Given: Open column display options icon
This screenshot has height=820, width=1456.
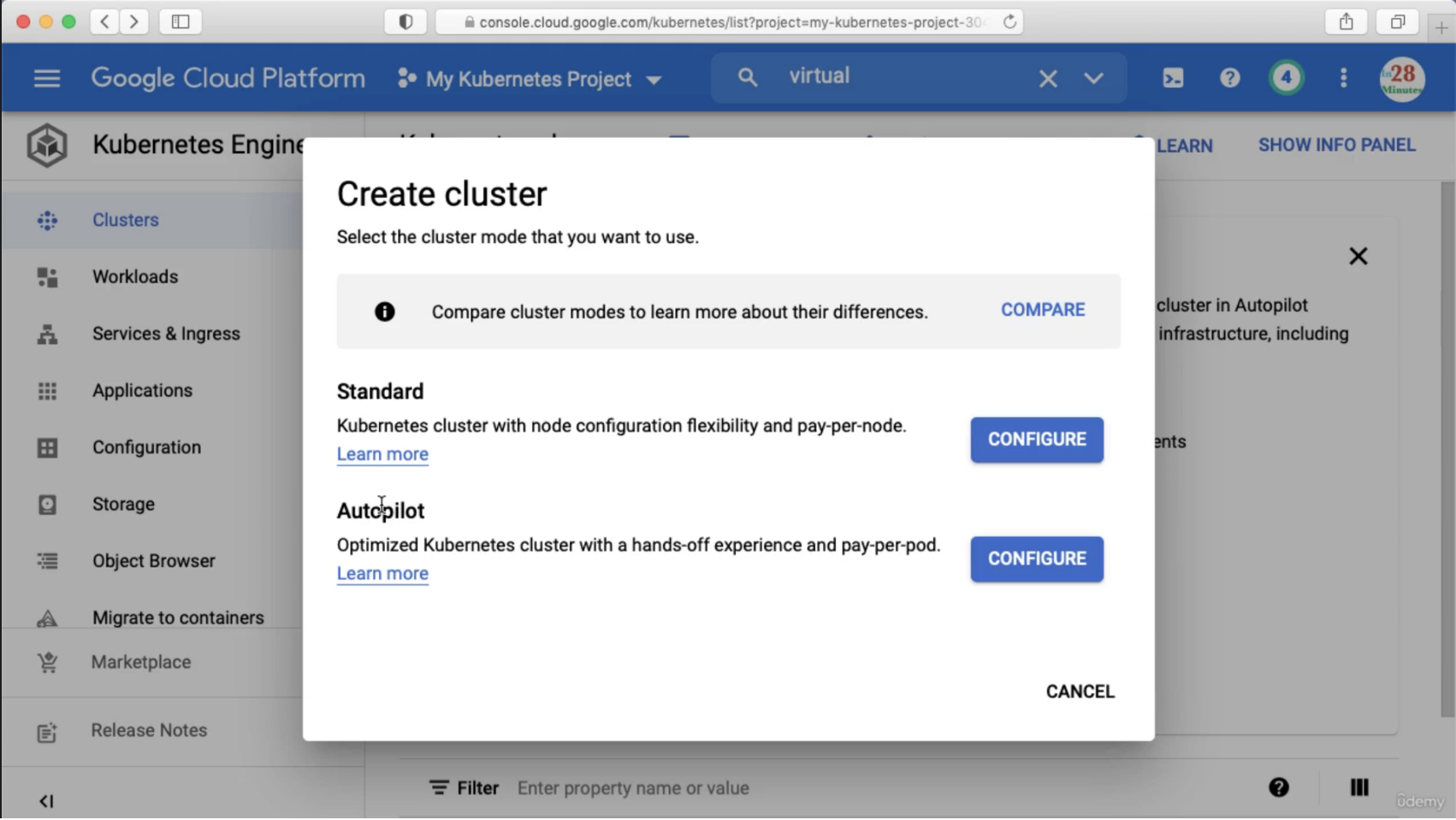Looking at the screenshot, I should (1358, 787).
